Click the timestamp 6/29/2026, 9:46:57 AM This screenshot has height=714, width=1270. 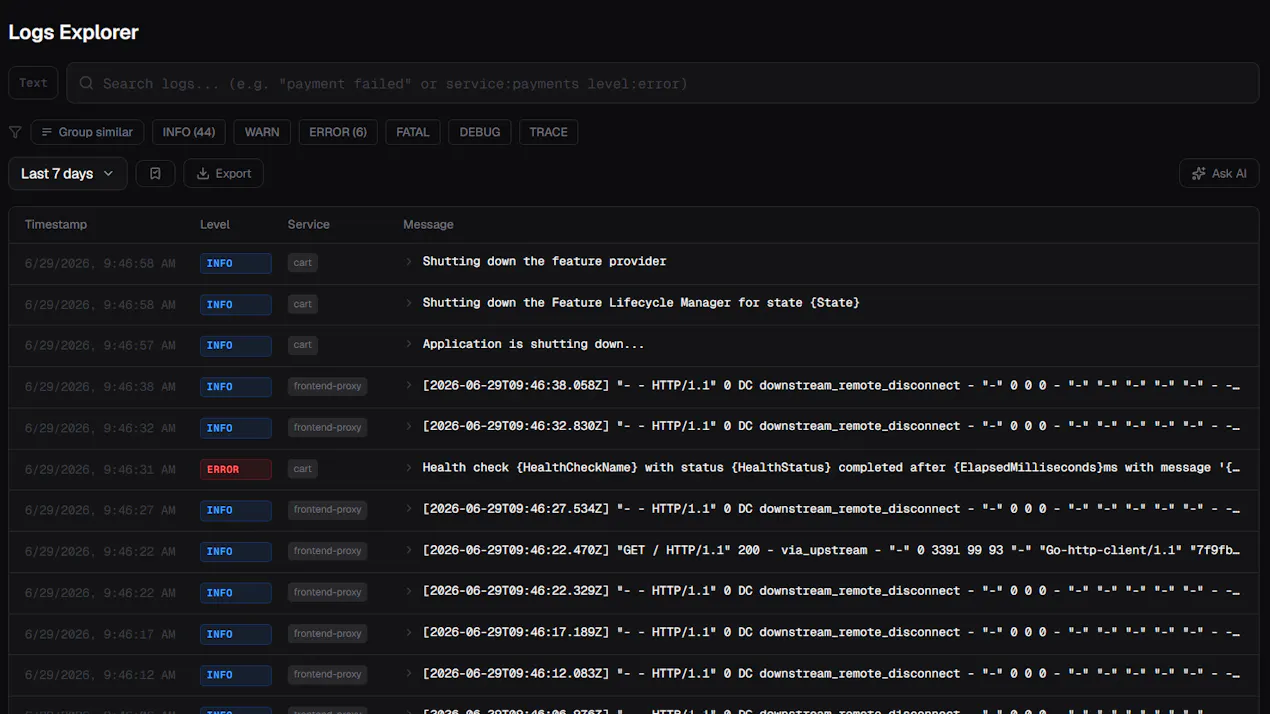point(100,346)
